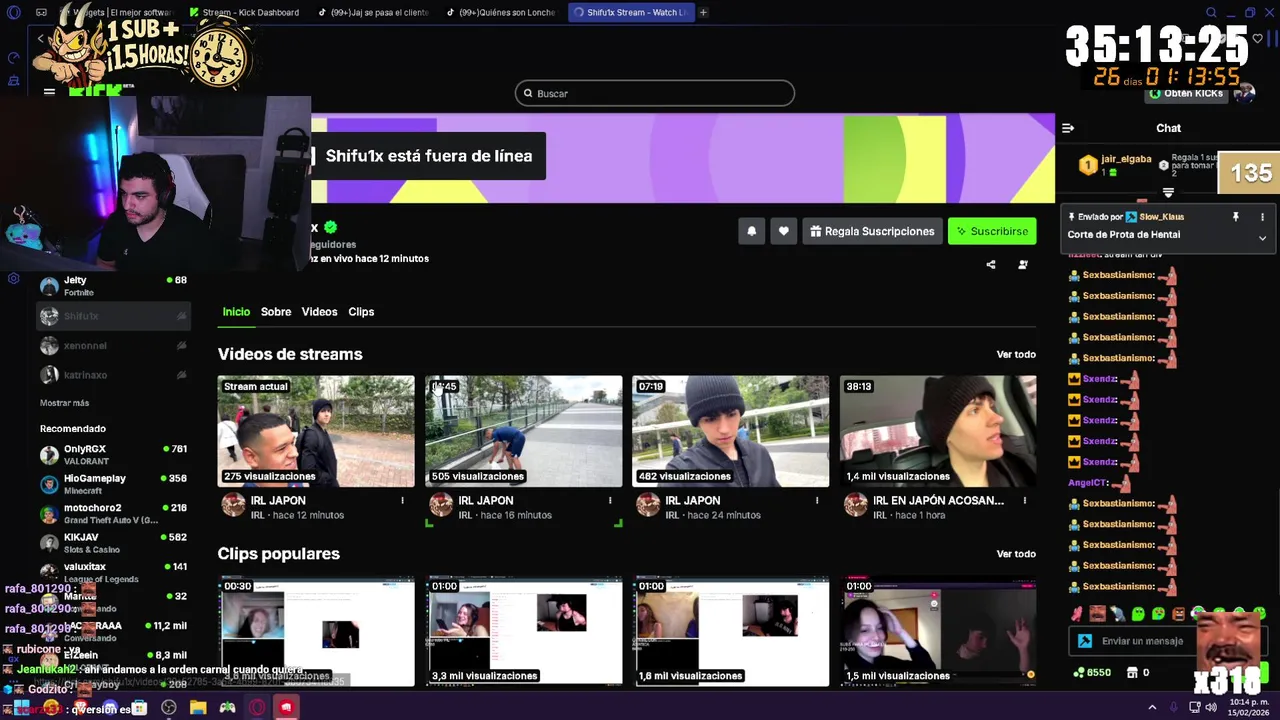The height and width of the screenshot is (720, 1280).
Task: Open OnlyRGX VALORANT recommended channel
Action: tap(113, 455)
